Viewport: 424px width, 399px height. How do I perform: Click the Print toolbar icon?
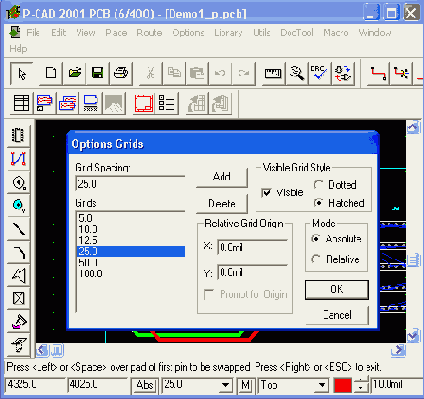(x=121, y=73)
